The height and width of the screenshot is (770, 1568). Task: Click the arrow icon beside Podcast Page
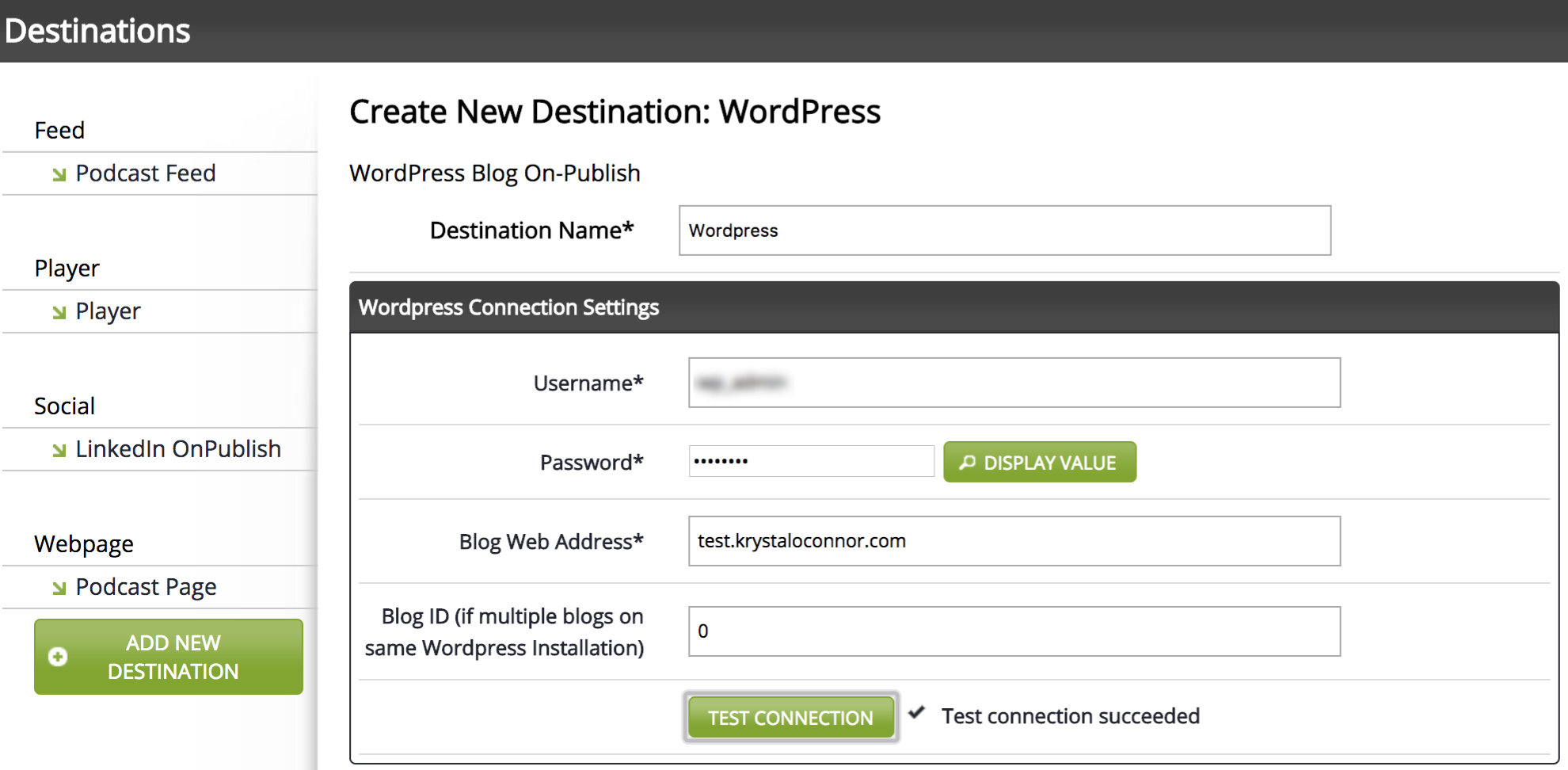59,589
